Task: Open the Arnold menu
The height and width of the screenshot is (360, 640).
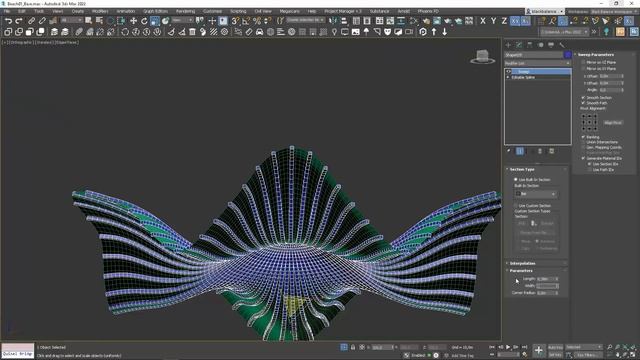Action: pos(404,11)
